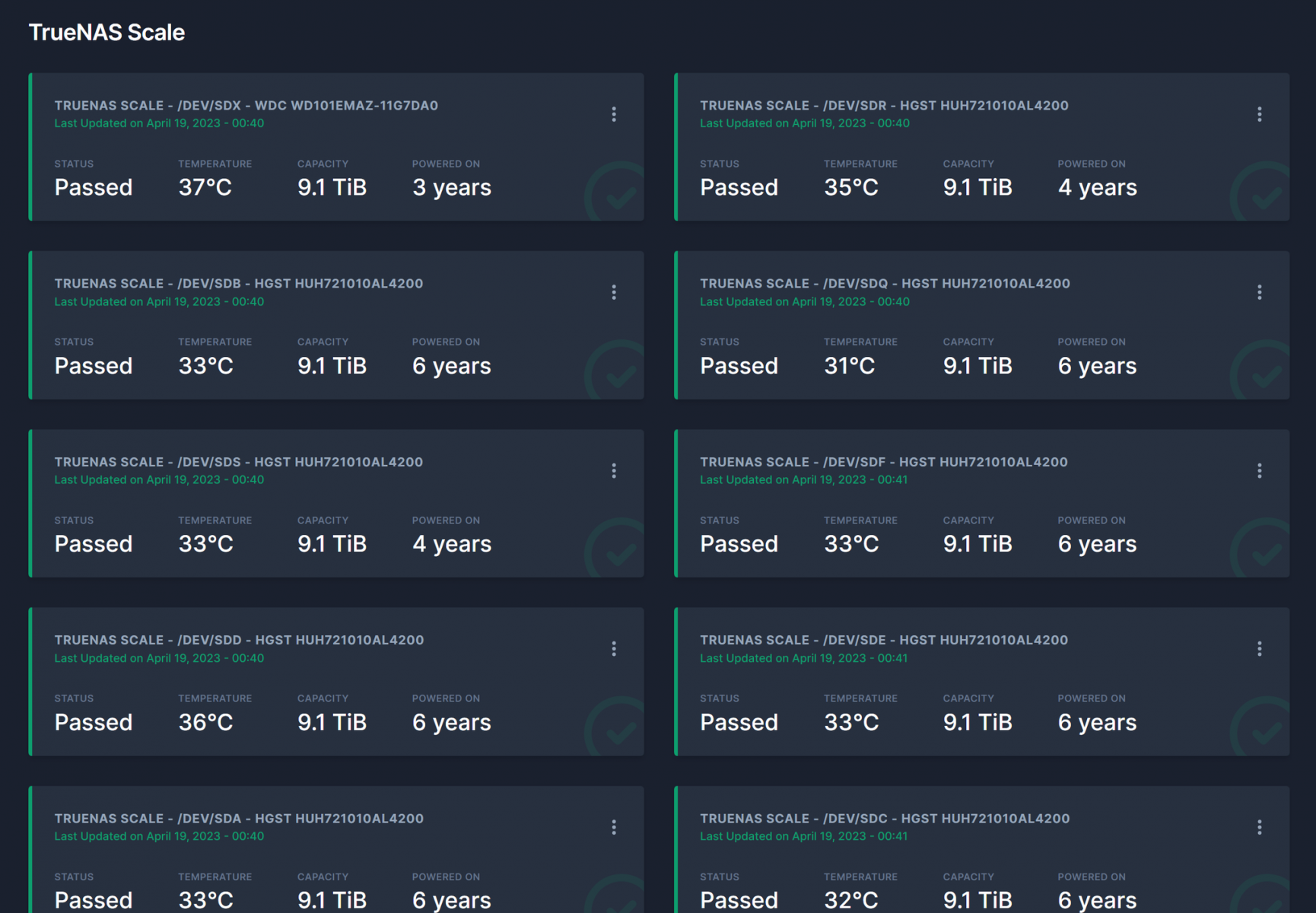This screenshot has width=1316, height=913.
Task: Open the three-dot menu for /dev/sdb
Action: [x=614, y=292]
